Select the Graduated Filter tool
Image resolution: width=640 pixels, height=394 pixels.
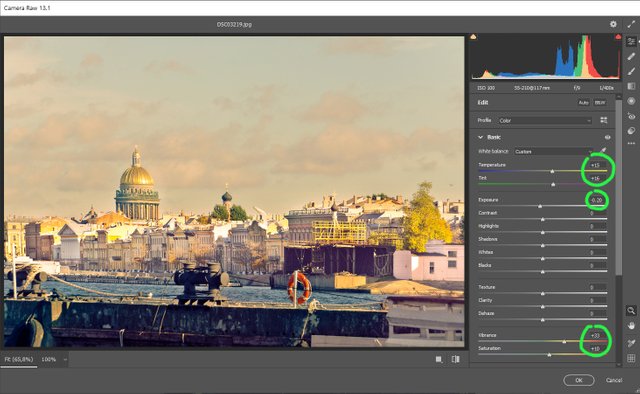coord(631,86)
